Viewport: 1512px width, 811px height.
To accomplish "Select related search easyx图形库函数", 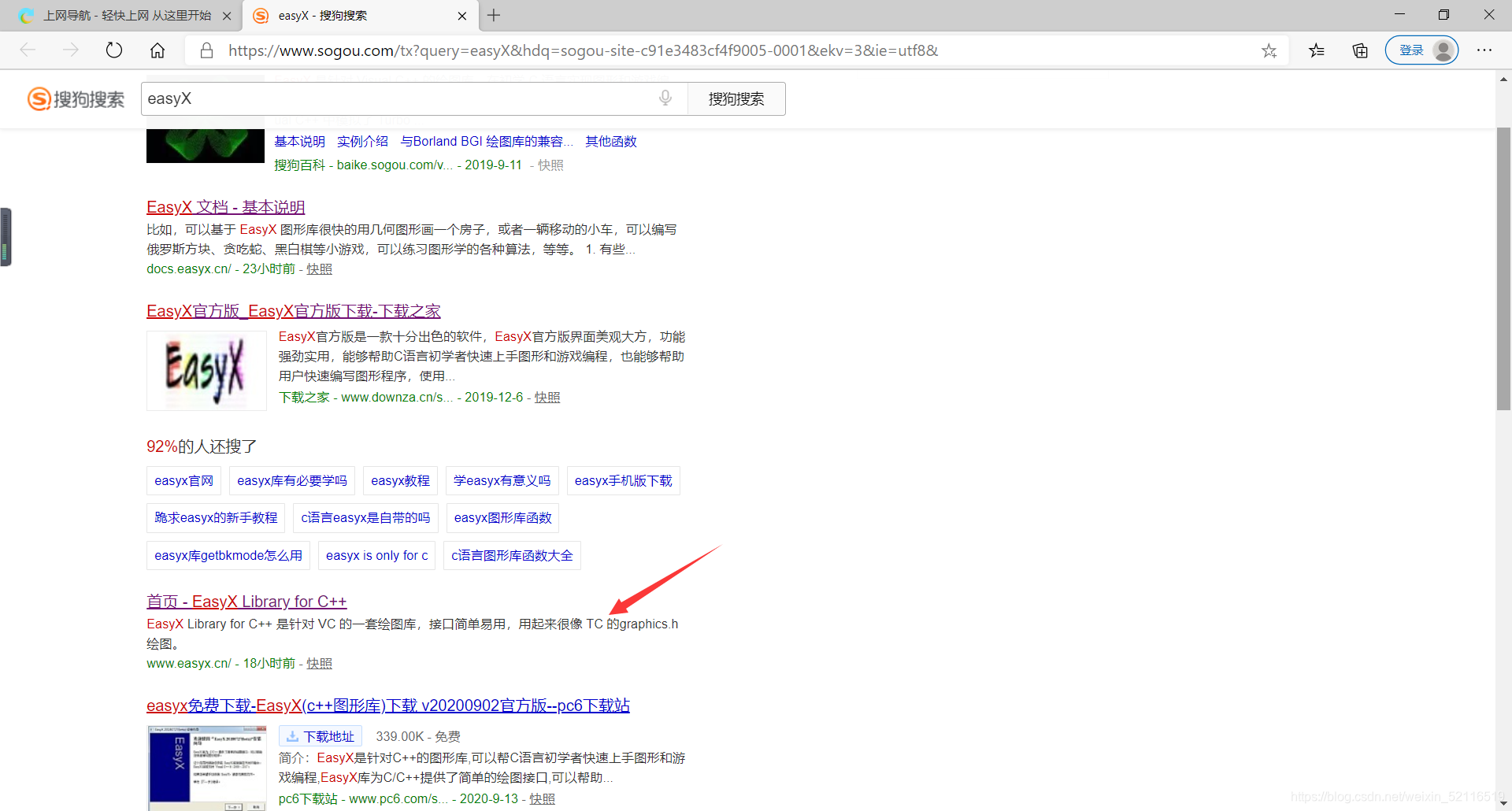I will tap(502, 518).
